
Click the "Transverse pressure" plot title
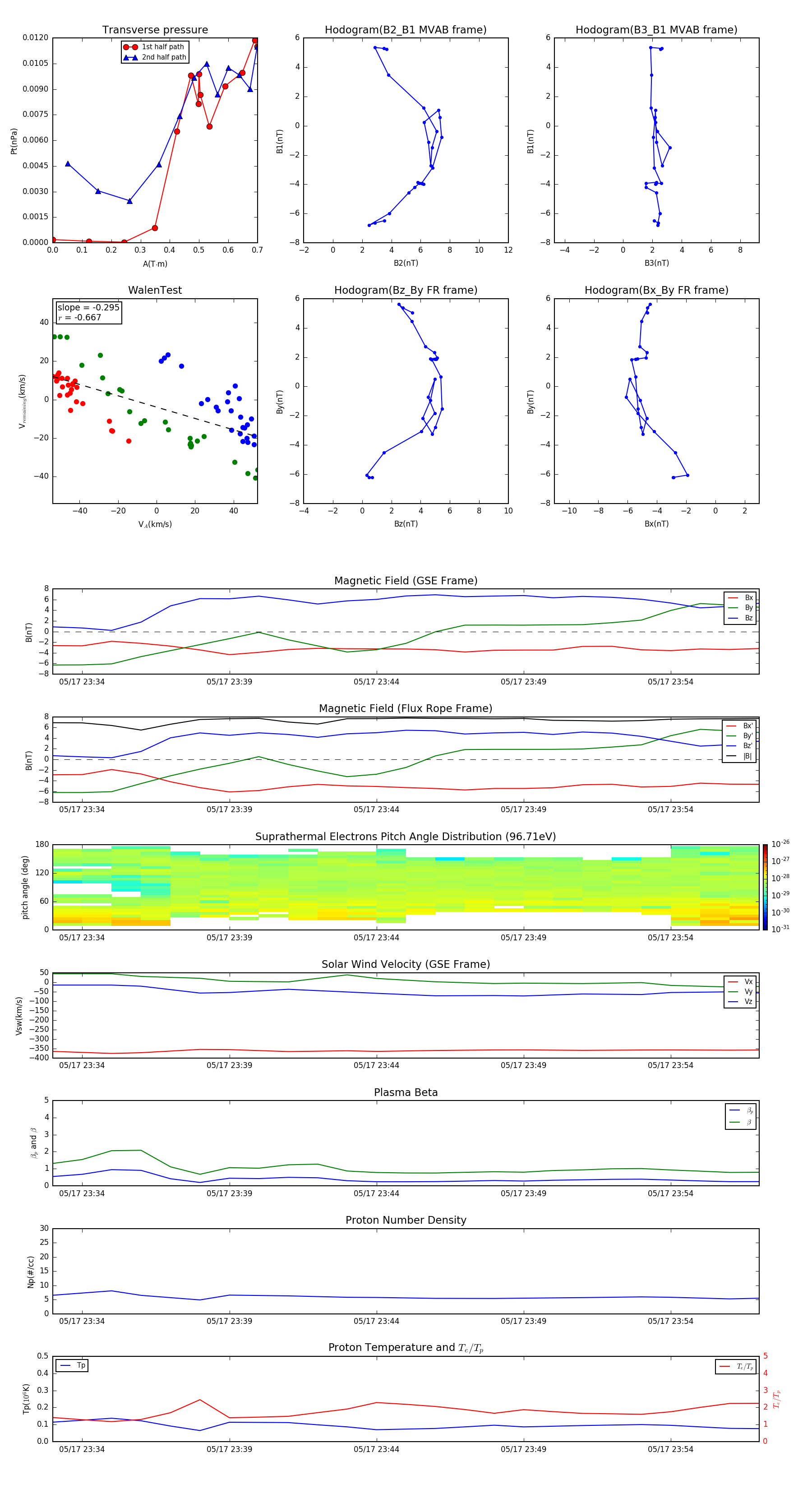point(155,30)
